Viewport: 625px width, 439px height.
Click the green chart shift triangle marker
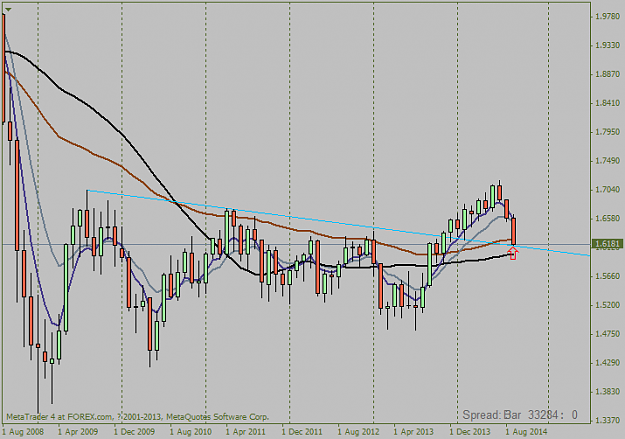click(x=8, y=9)
